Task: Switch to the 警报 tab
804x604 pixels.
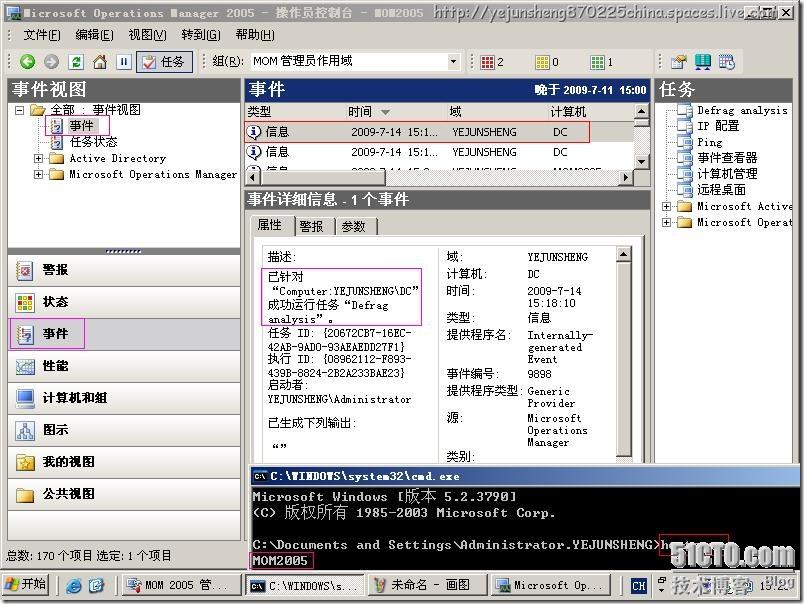Action: (x=313, y=226)
